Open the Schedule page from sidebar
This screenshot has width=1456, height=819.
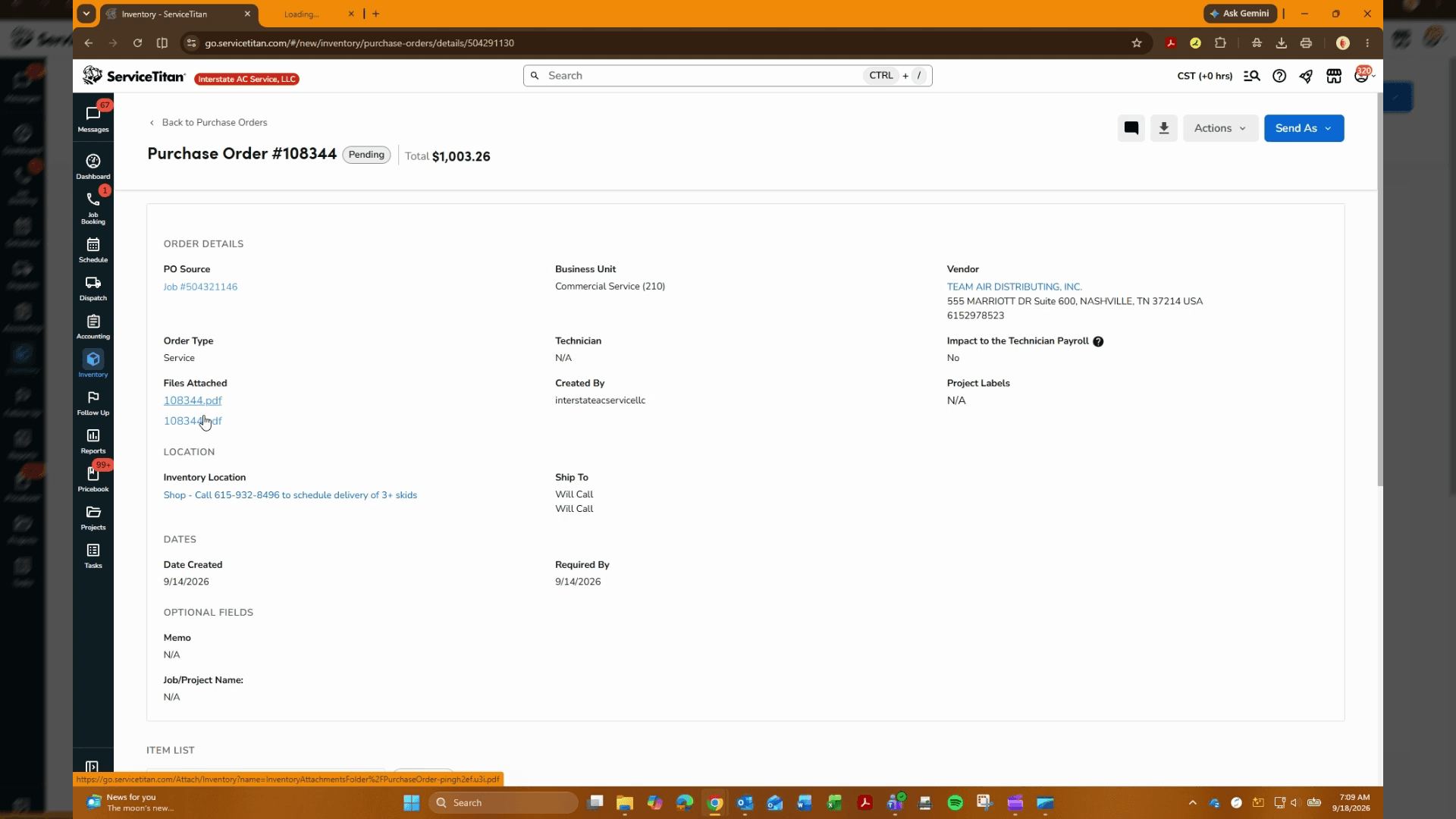click(x=93, y=250)
